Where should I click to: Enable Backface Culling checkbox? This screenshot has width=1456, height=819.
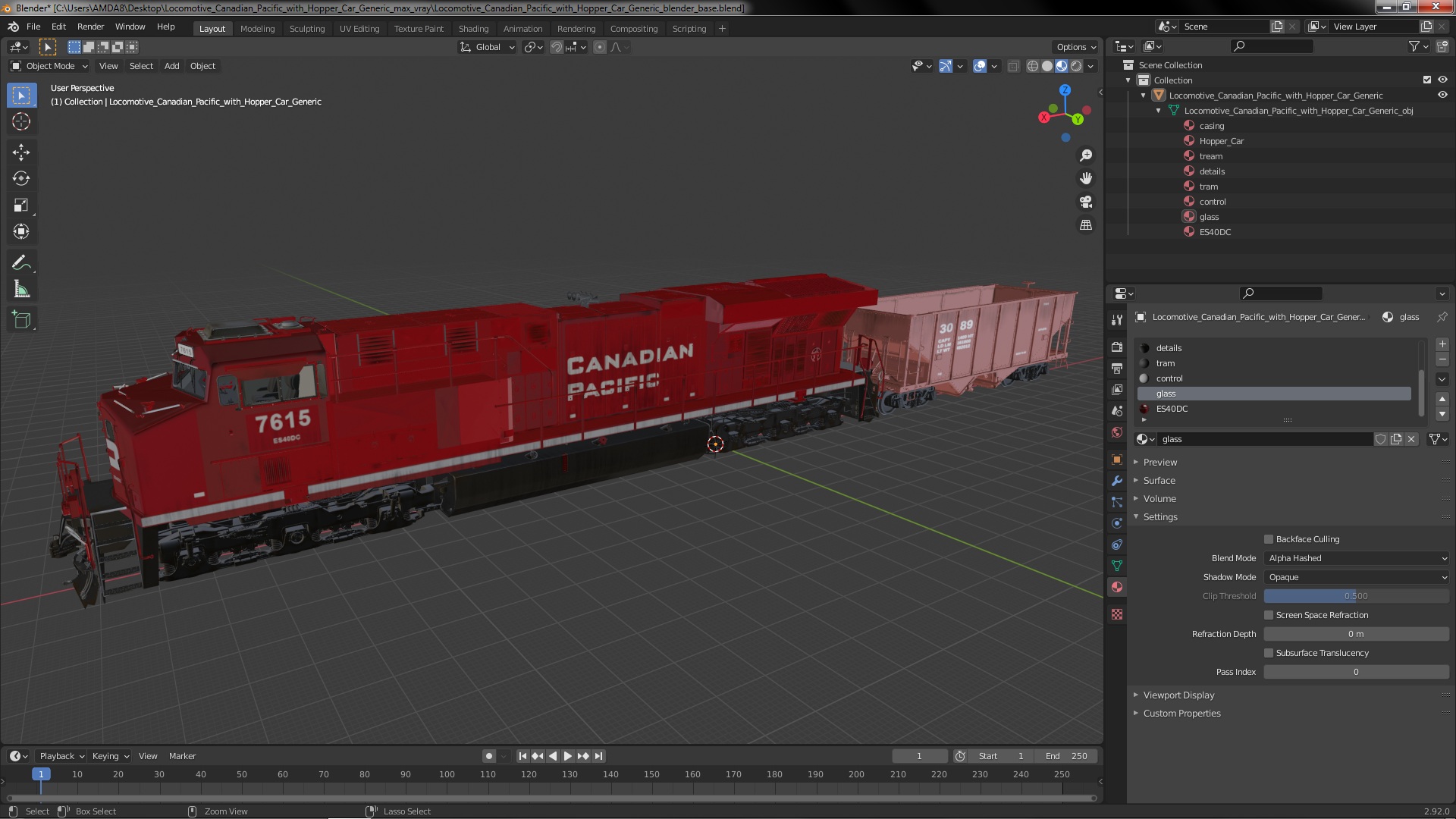pos(1269,539)
